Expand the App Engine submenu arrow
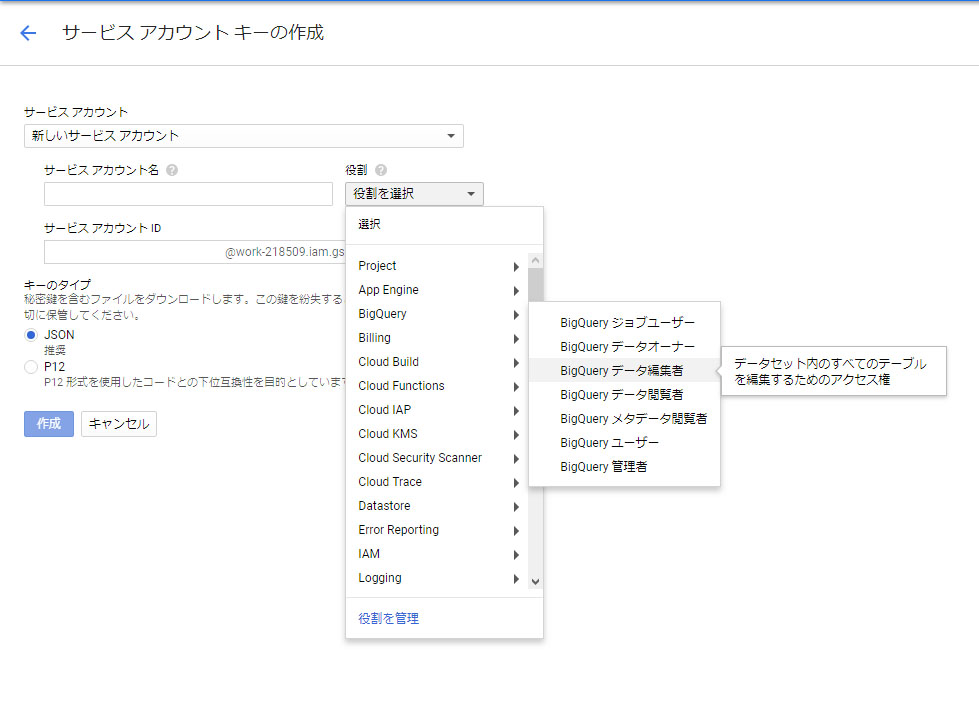This screenshot has height=725, width=979. pyautogui.click(x=515, y=290)
